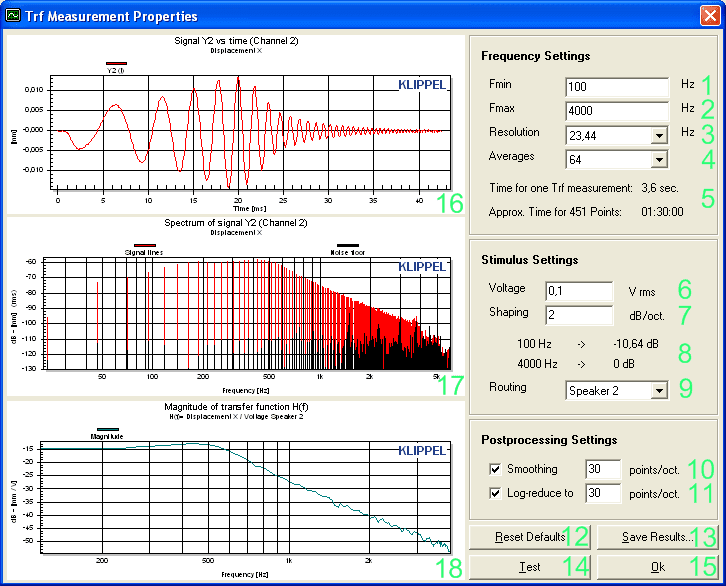The height and width of the screenshot is (586, 726).
Task: Click the KLIPPEL logo in transfer function chart
Action: [x=422, y=450]
